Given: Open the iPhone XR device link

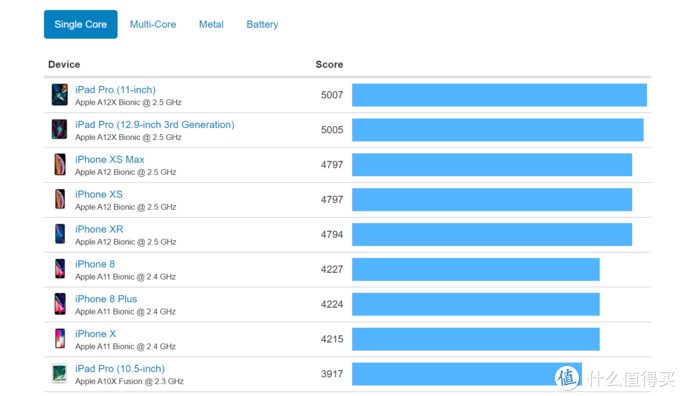Looking at the screenshot, I should point(99,229).
